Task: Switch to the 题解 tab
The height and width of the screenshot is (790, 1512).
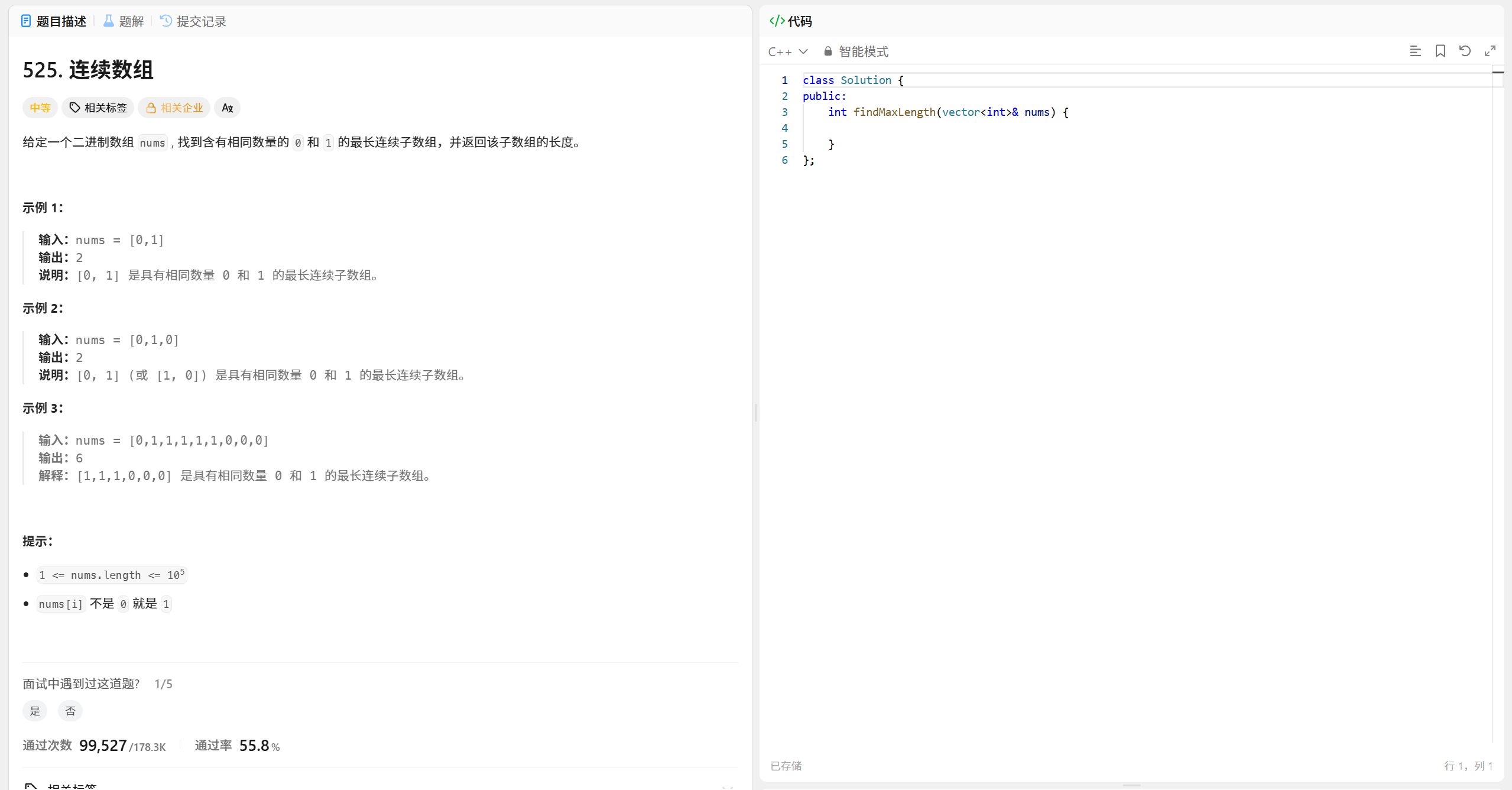Action: coord(124,21)
